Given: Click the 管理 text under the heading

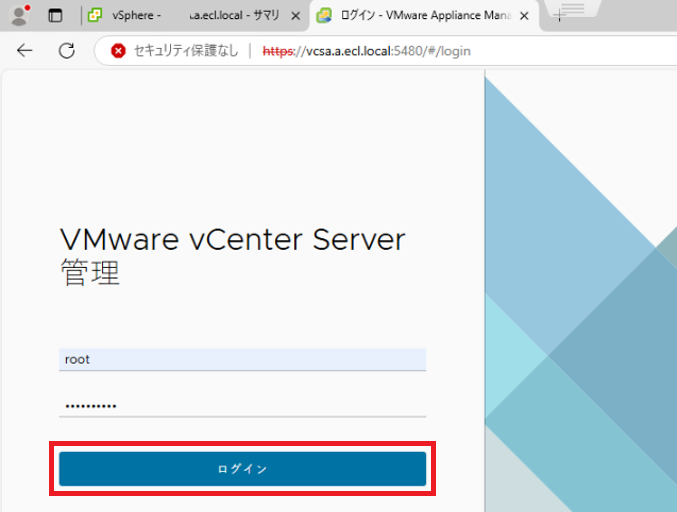Looking at the screenshot, I should (x=90, y=274).
